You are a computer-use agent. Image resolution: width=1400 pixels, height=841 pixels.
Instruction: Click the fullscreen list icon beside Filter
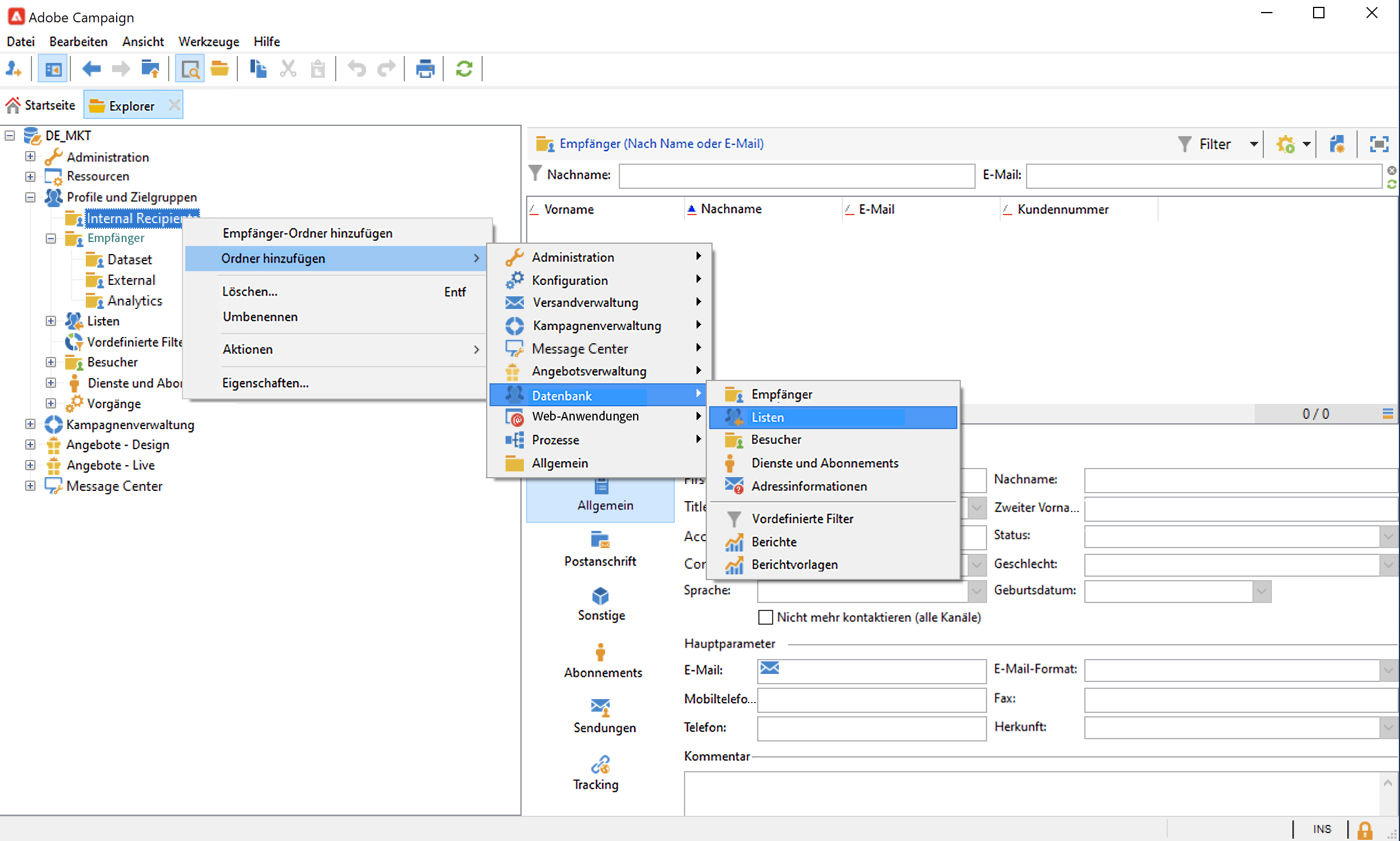1379,144
